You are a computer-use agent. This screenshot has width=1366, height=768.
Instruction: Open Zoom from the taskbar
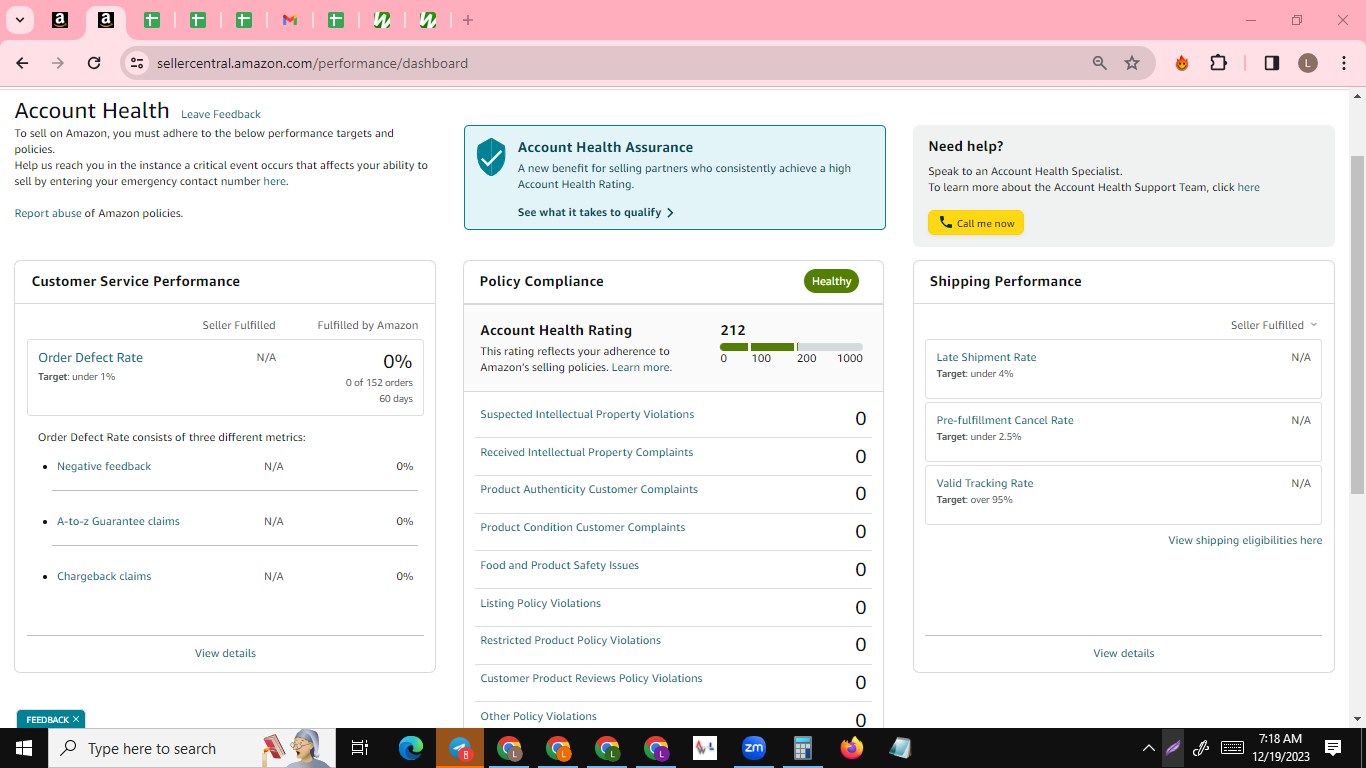pyautogui.click(x=753, y=748)
